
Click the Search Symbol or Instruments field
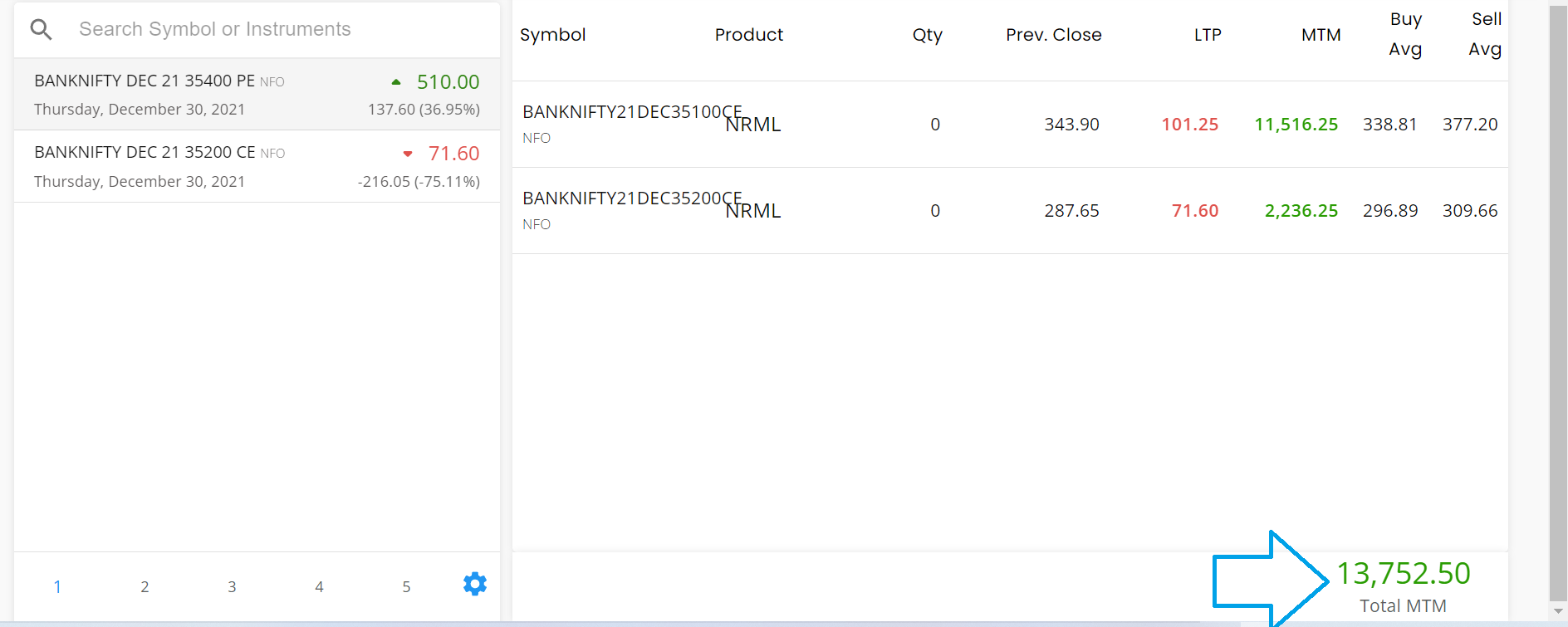pyautogui.click(x=257, y=29)
